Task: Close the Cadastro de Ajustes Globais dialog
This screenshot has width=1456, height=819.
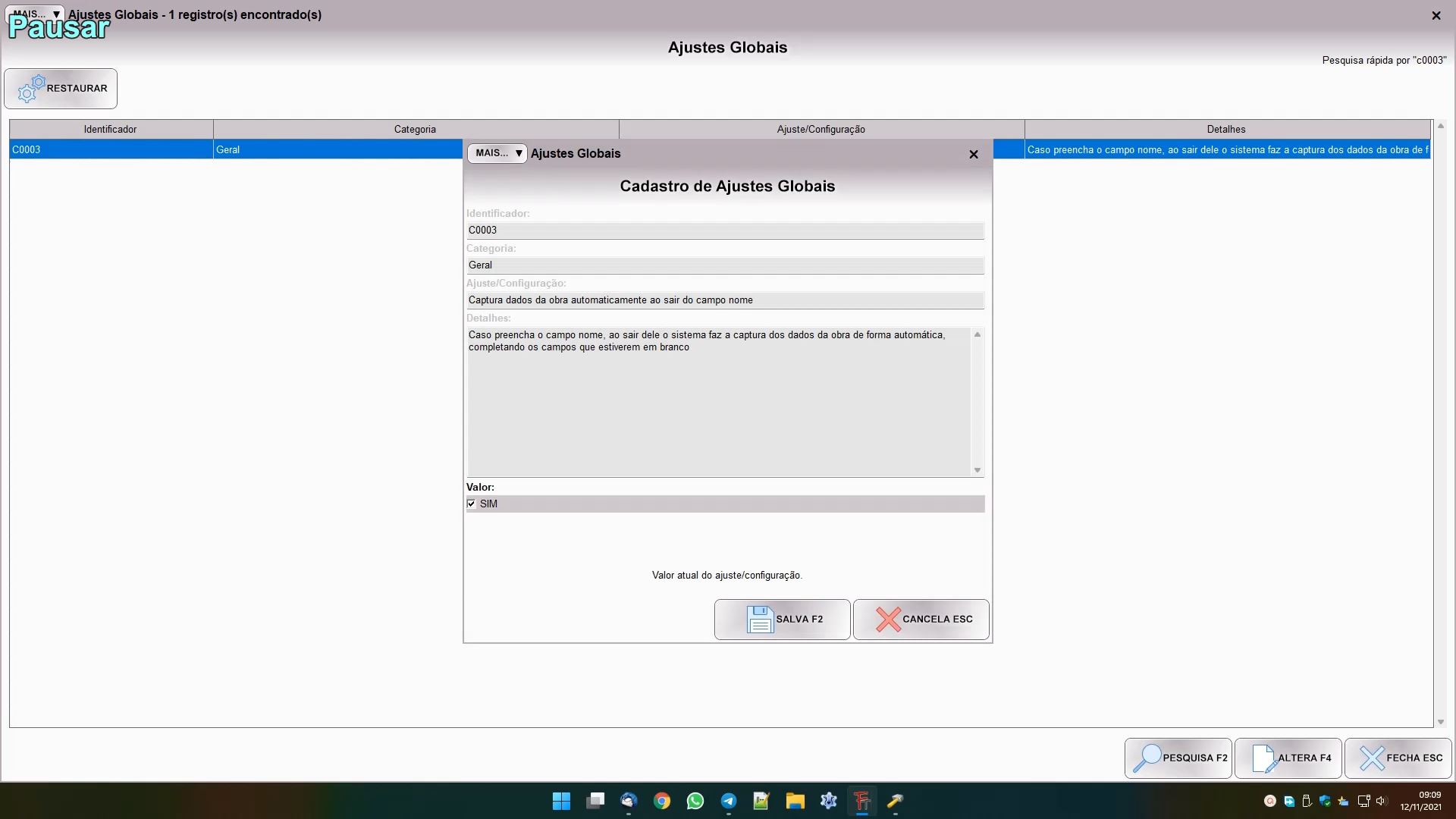Action: [974, 154]
